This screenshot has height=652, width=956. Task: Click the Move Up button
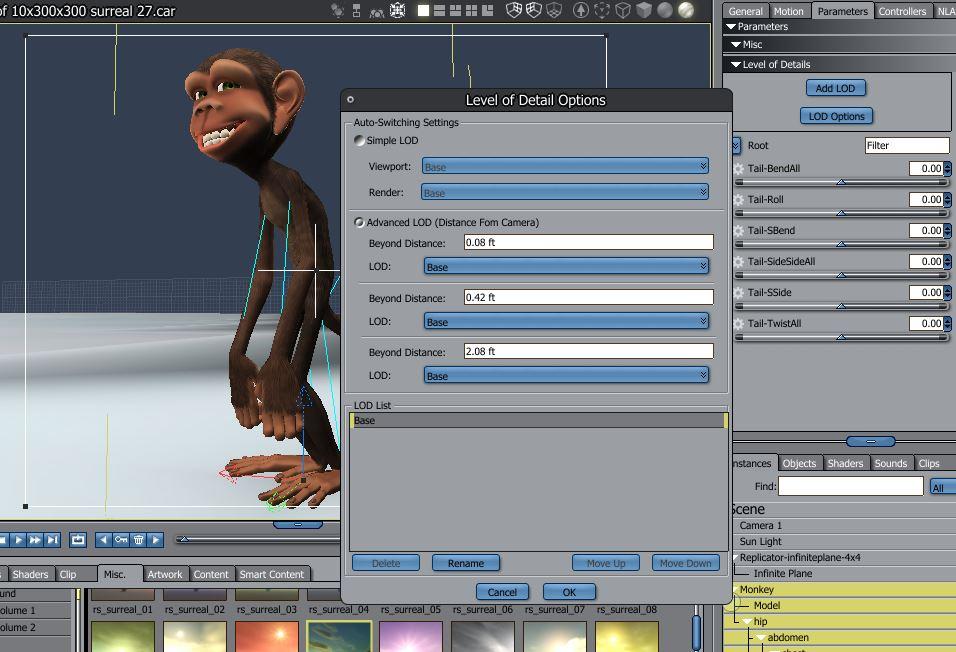click(x=605, y=563)
